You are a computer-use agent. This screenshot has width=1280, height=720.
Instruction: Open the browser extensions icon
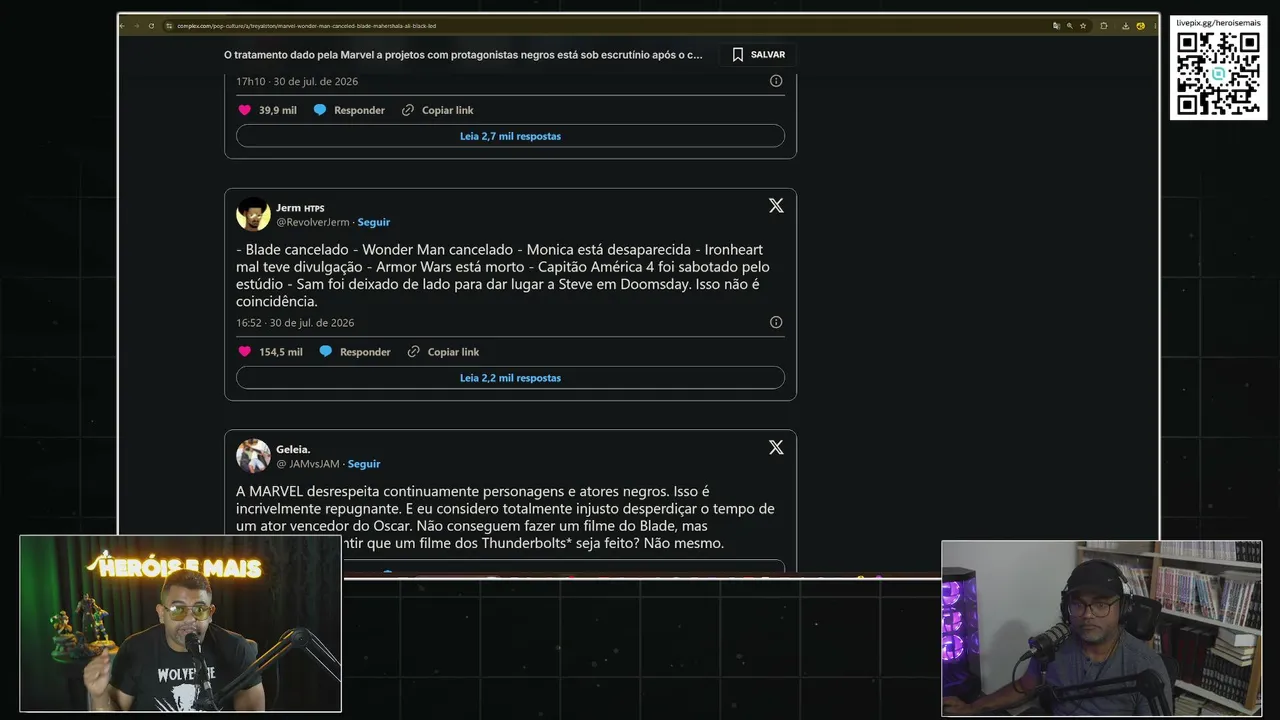click(x=1104, y=26)
